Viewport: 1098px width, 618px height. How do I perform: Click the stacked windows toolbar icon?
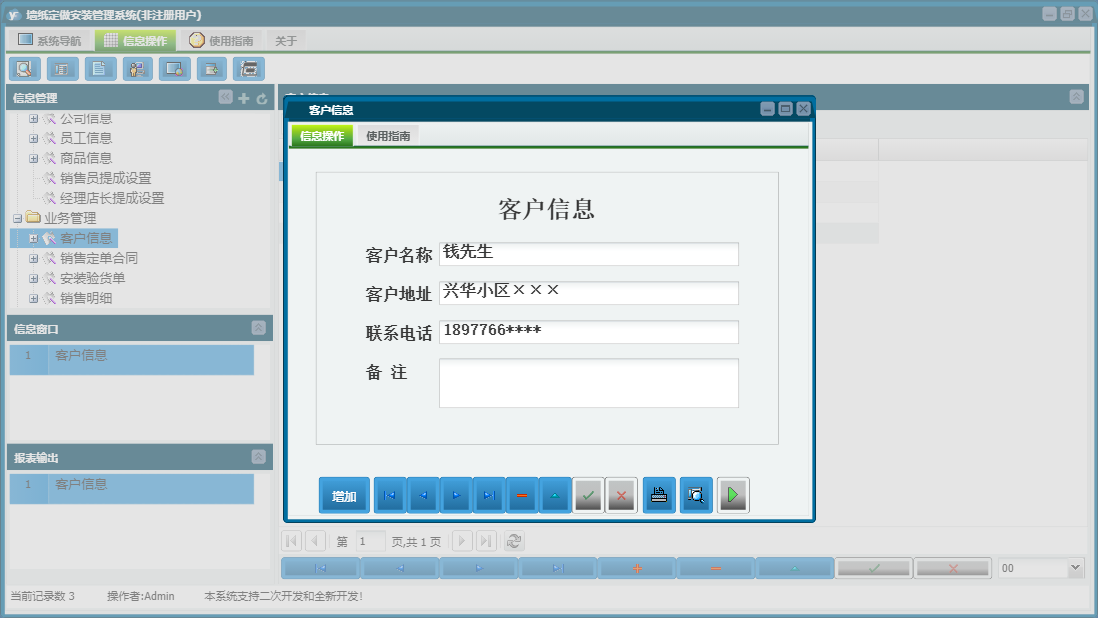pyautogui.click(x=249, y=69)
